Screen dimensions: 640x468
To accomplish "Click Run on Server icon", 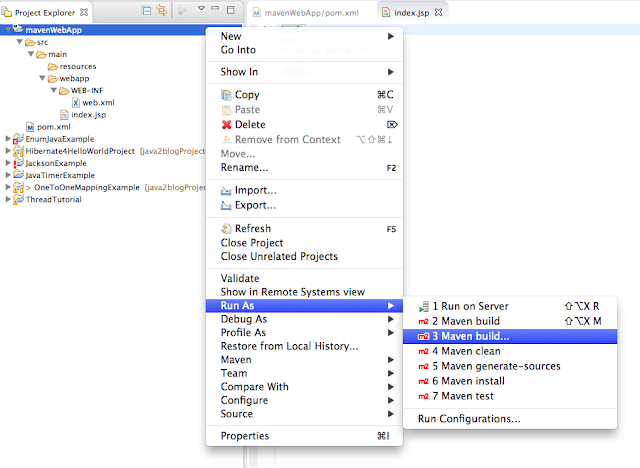I will [424, 306].
